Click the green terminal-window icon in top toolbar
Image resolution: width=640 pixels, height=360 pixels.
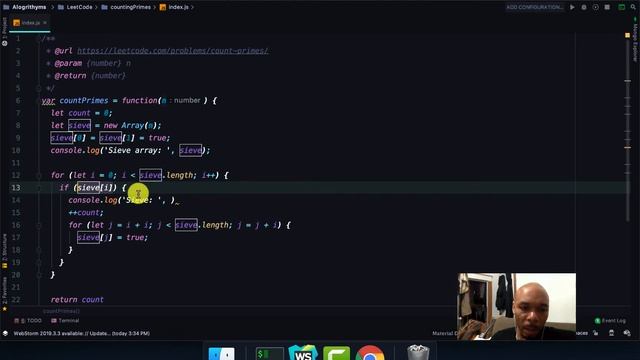tap(622, 7)
